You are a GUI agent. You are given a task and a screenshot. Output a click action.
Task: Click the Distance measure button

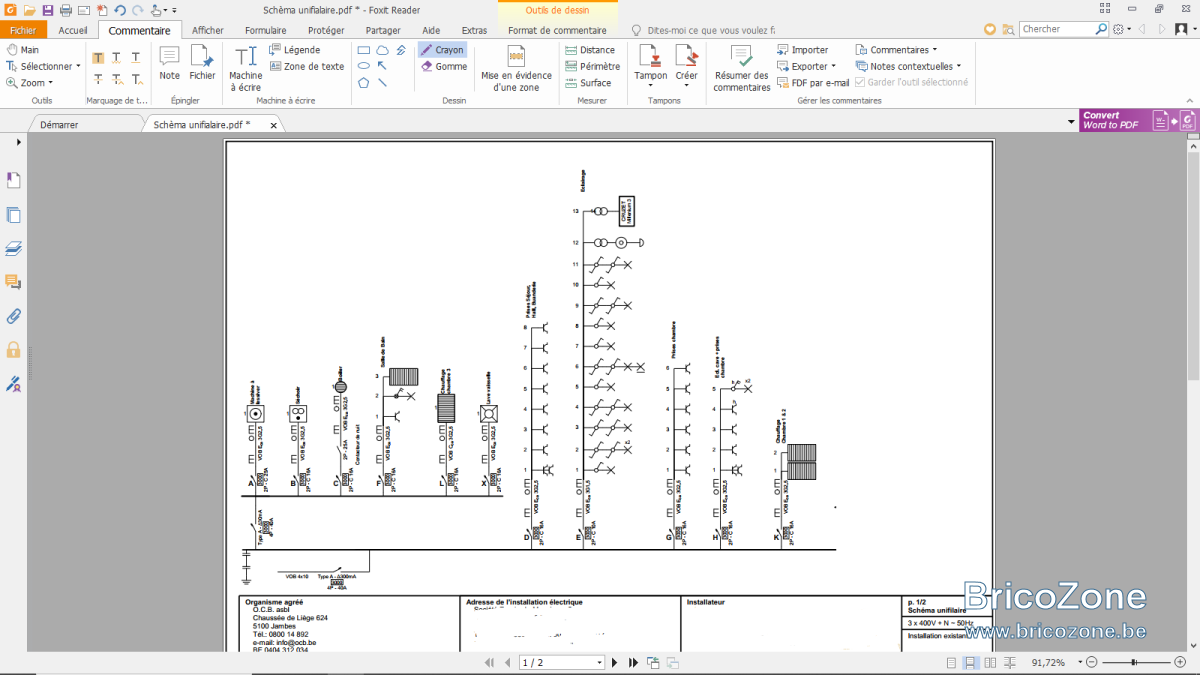(589, 50)
